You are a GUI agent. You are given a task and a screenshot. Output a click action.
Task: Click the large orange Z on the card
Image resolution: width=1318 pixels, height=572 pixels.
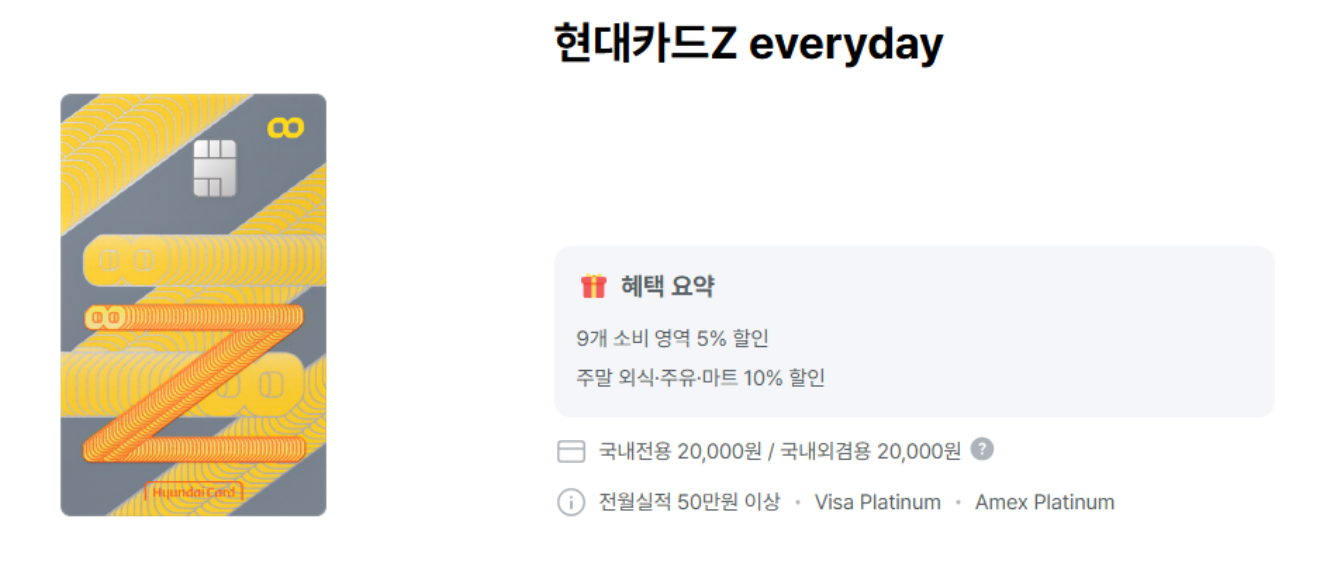(195, 385)
